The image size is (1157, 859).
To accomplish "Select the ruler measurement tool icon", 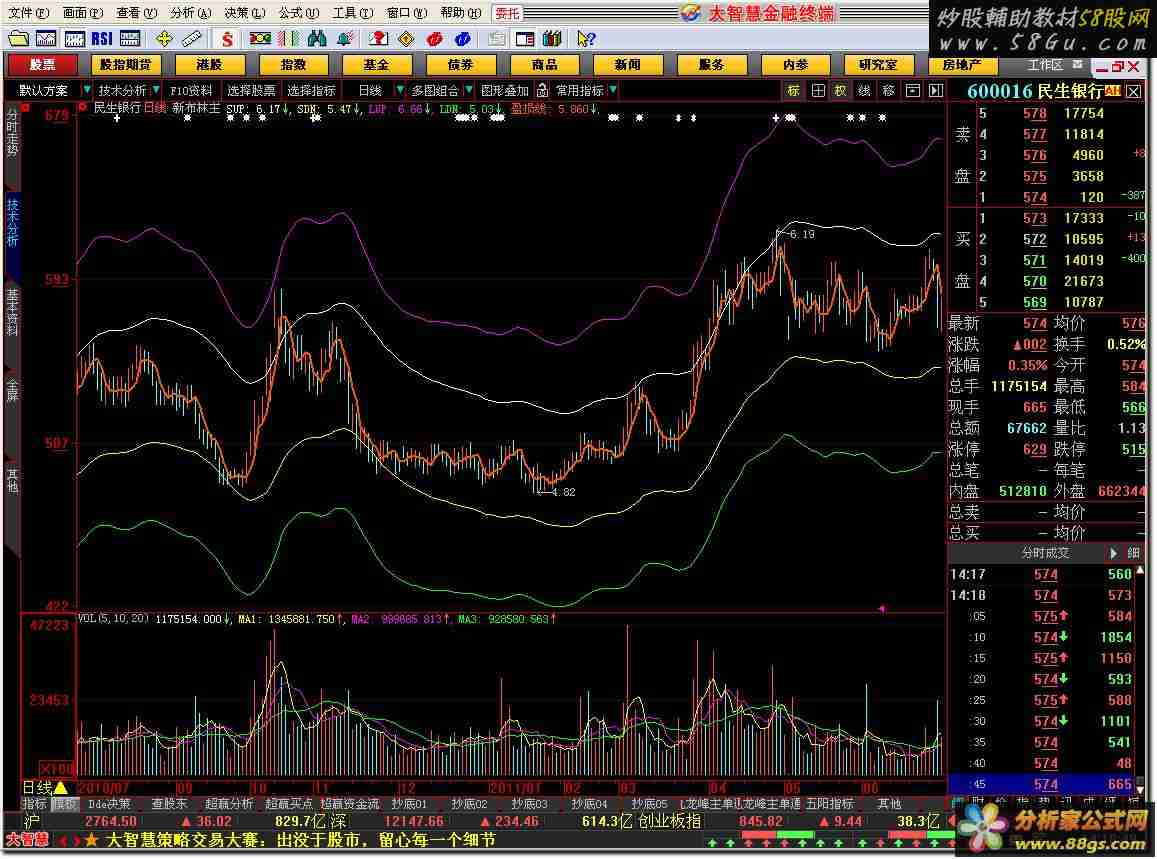I will [x=192, y=38].
